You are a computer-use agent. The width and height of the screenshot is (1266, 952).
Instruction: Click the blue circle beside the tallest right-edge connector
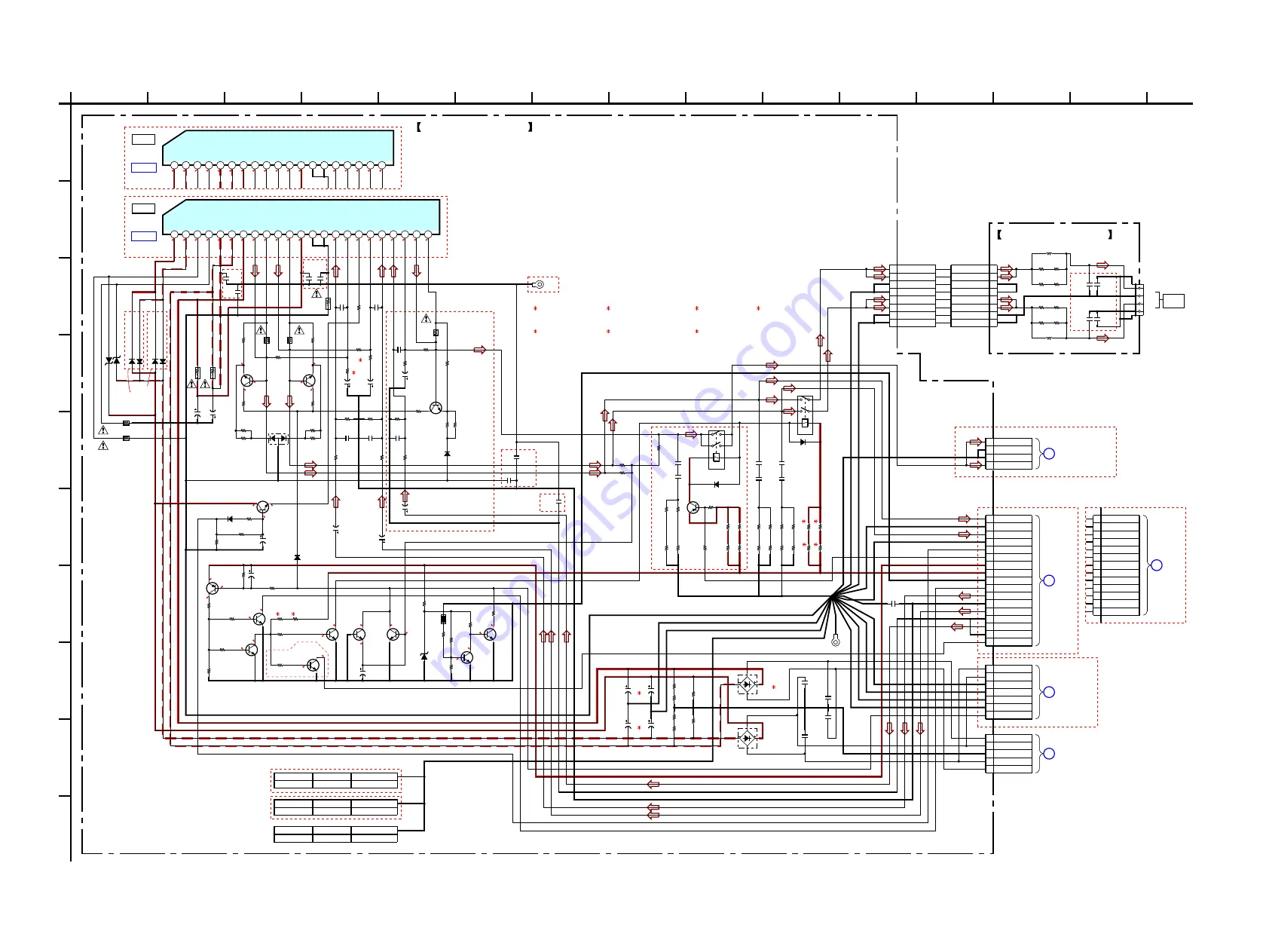pyautogui.click(x=1049, y=580)
